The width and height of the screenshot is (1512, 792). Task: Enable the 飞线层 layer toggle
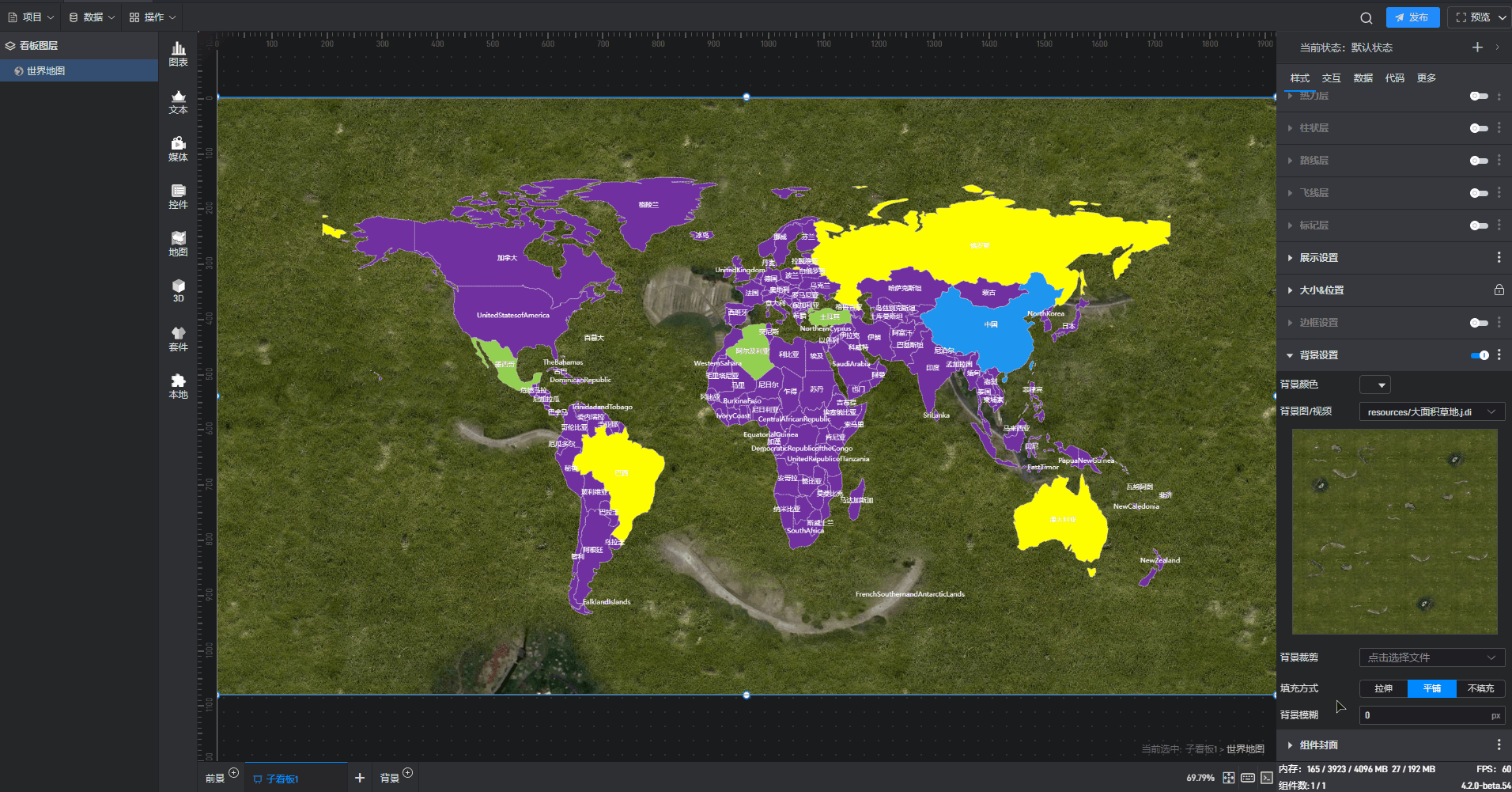click(x=1478, y=193)
